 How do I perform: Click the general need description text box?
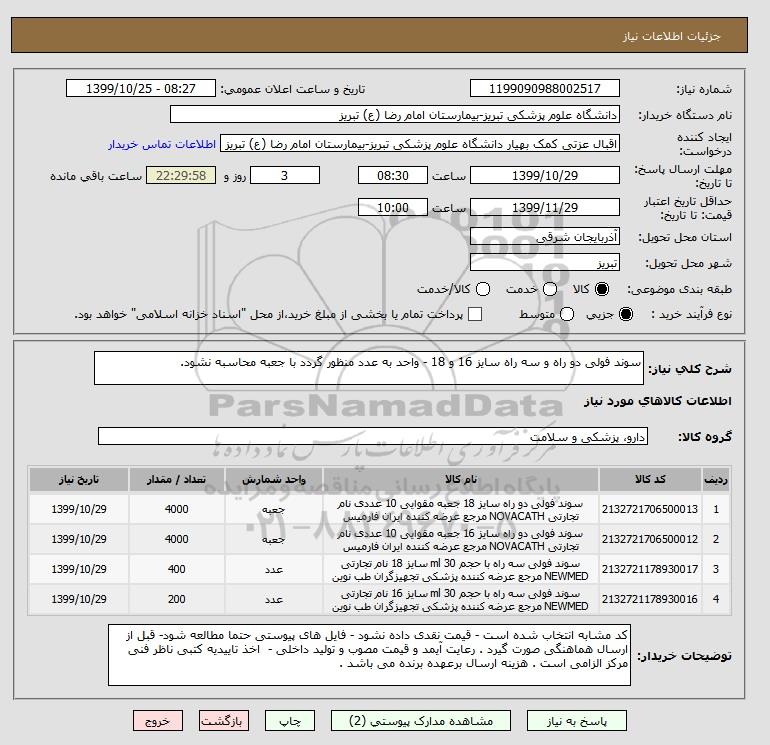[368, 368]
